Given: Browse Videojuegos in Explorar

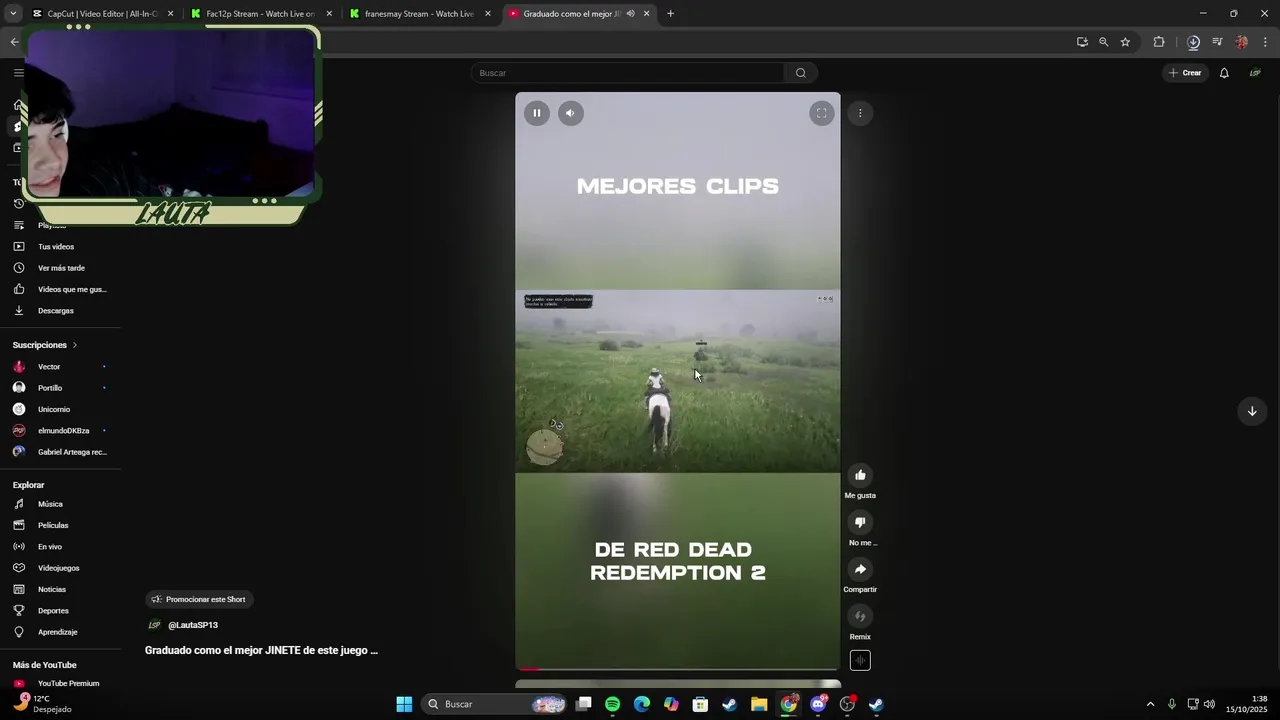Looking at the screenshot, I should click(60, 568).
